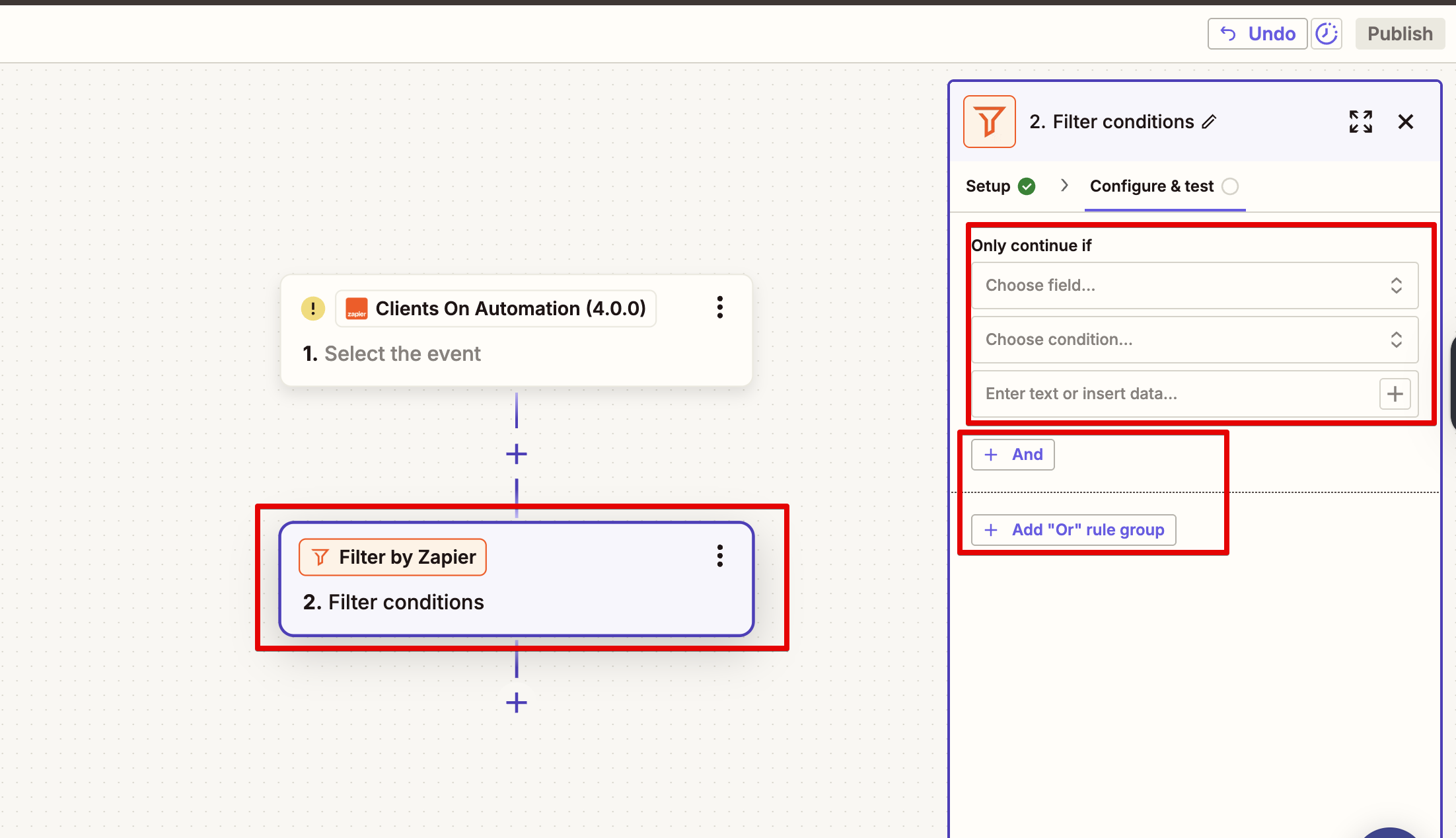Open the Choose field dropdown
This screenshot has height=838, width=1456.
(x=1194, y=286)
